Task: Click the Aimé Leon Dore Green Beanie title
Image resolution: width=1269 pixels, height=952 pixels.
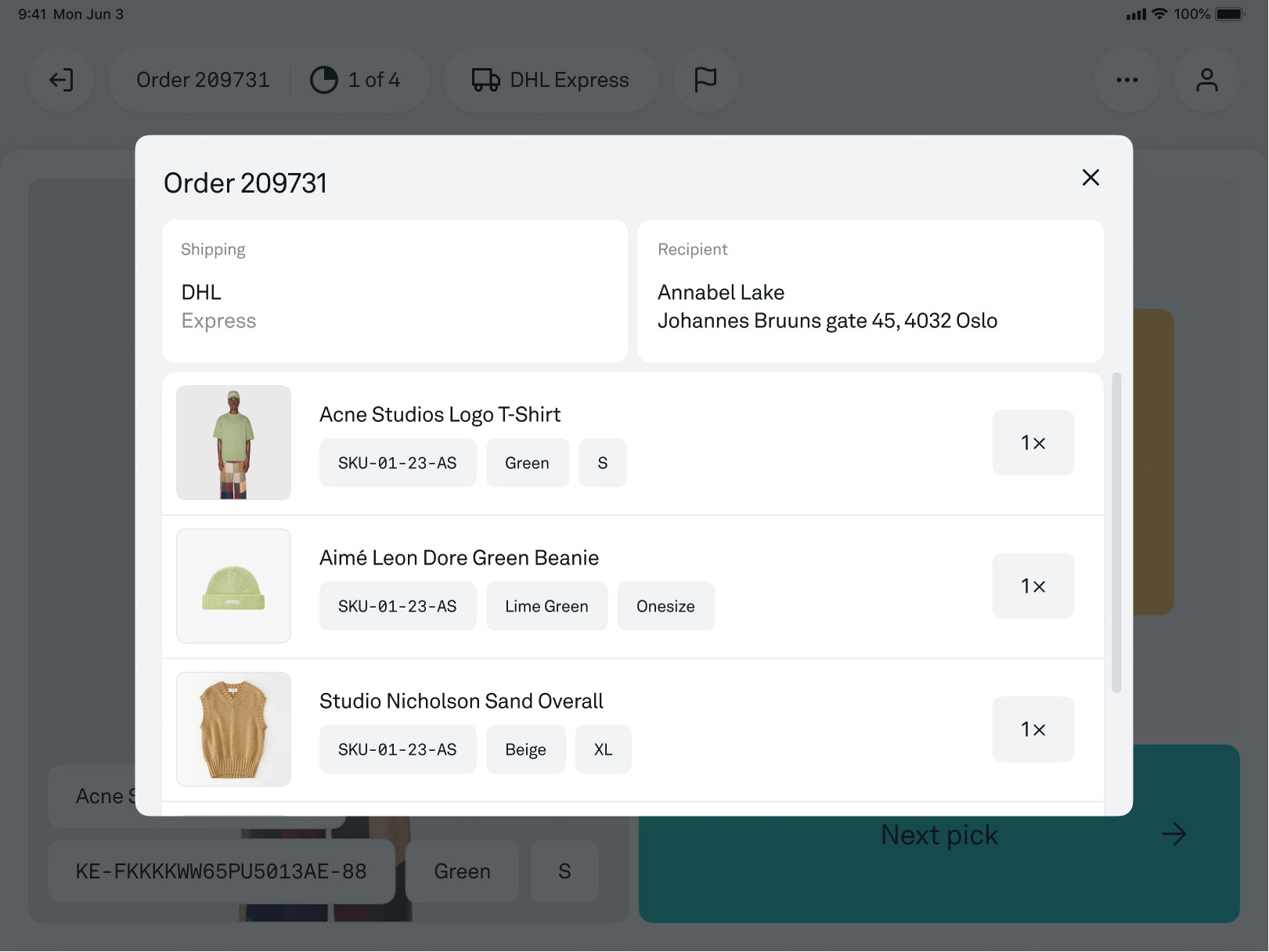Action: point(459,557)
